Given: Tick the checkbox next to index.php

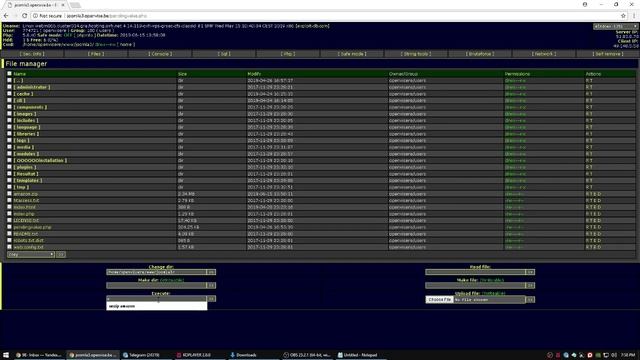Looking at the screenshot, I should coord(9,213).
